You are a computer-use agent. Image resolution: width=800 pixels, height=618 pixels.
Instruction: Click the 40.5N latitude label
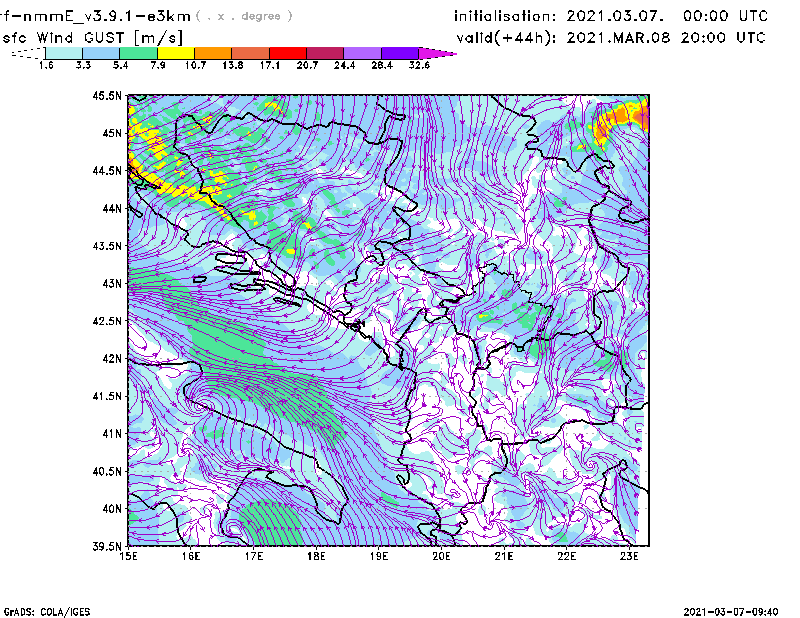(107, 472)
